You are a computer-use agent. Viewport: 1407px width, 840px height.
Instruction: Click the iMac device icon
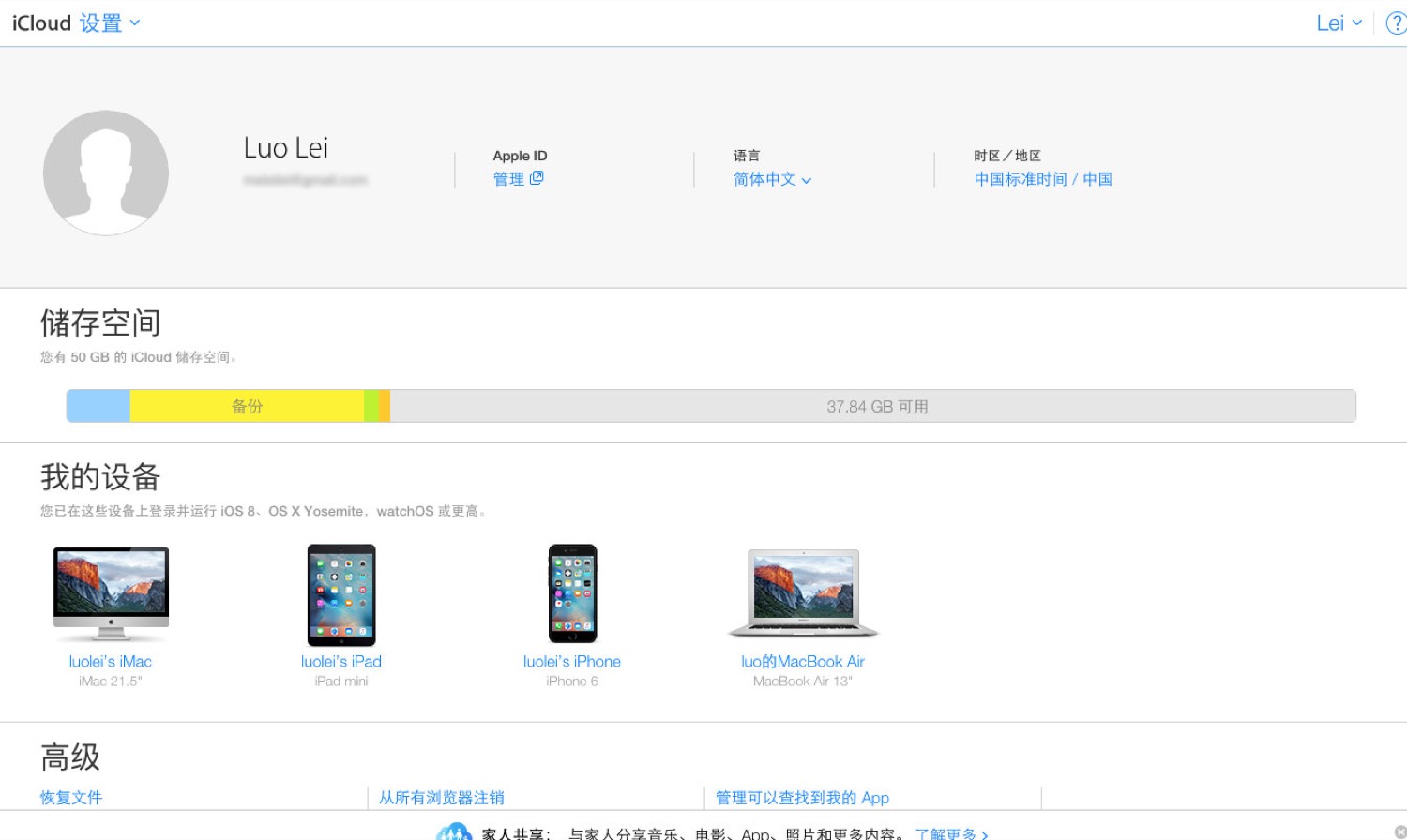111,592
